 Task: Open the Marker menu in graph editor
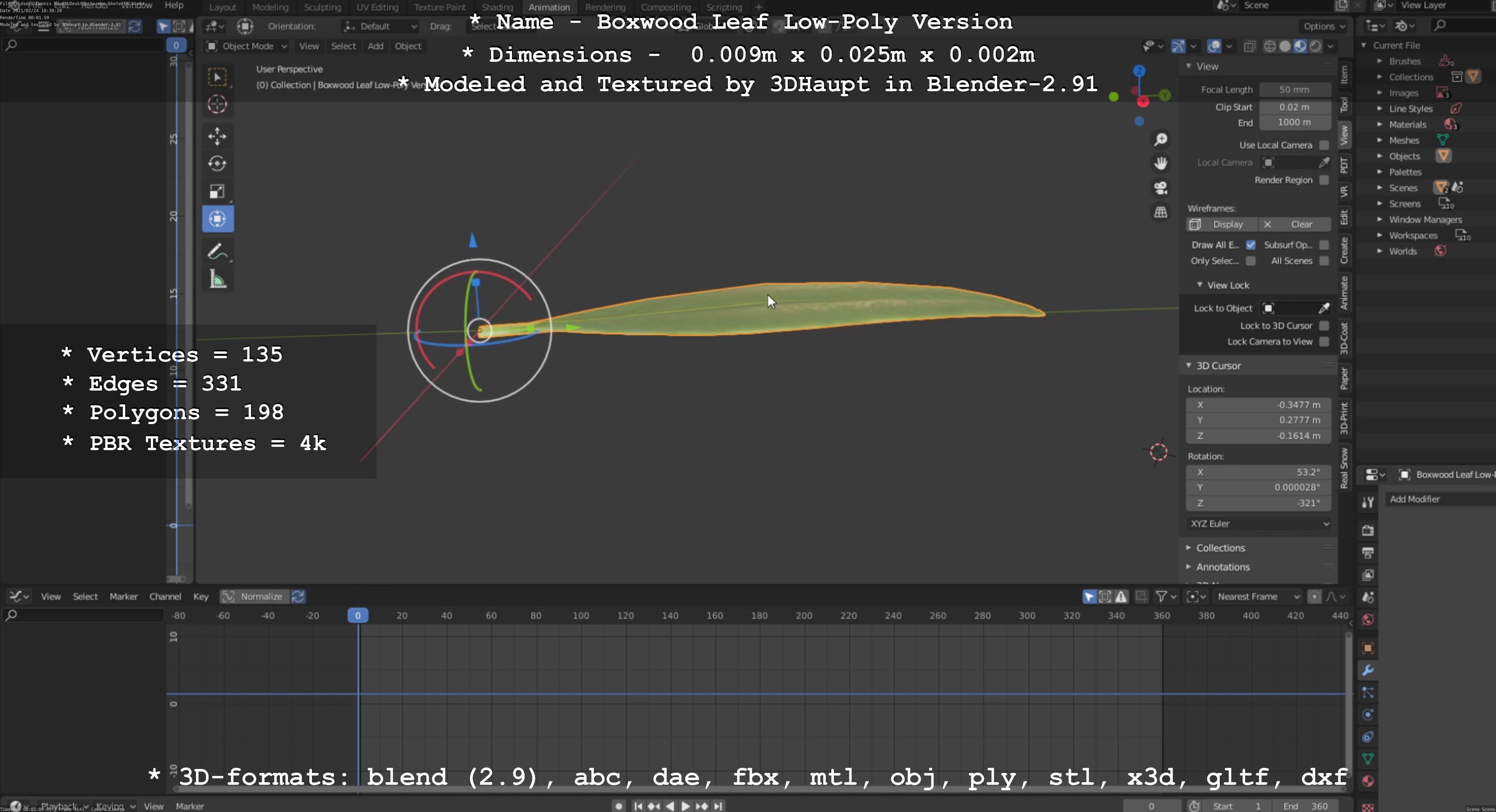click(x=123, y=596)
